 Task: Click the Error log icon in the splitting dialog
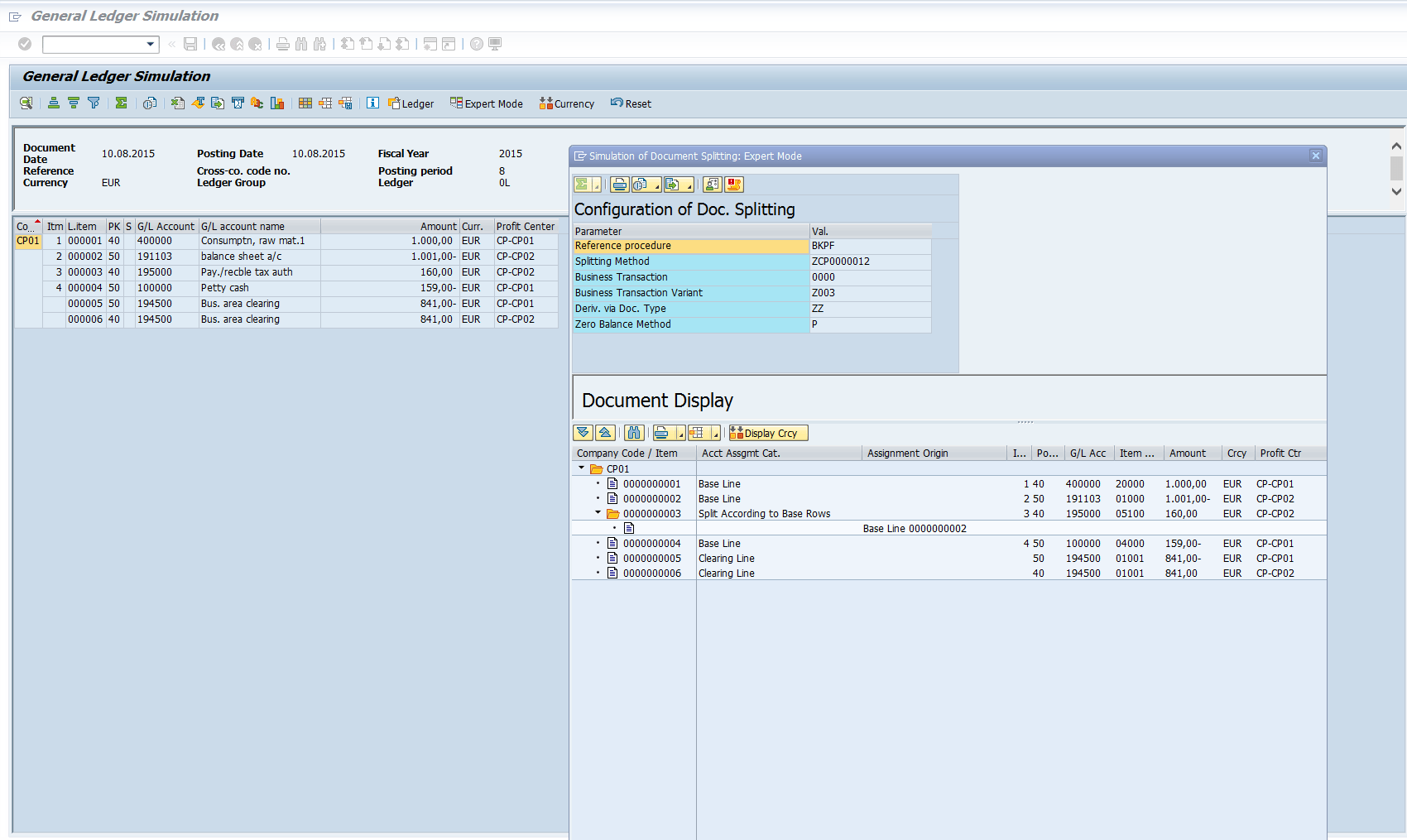(x=733, y=184)
